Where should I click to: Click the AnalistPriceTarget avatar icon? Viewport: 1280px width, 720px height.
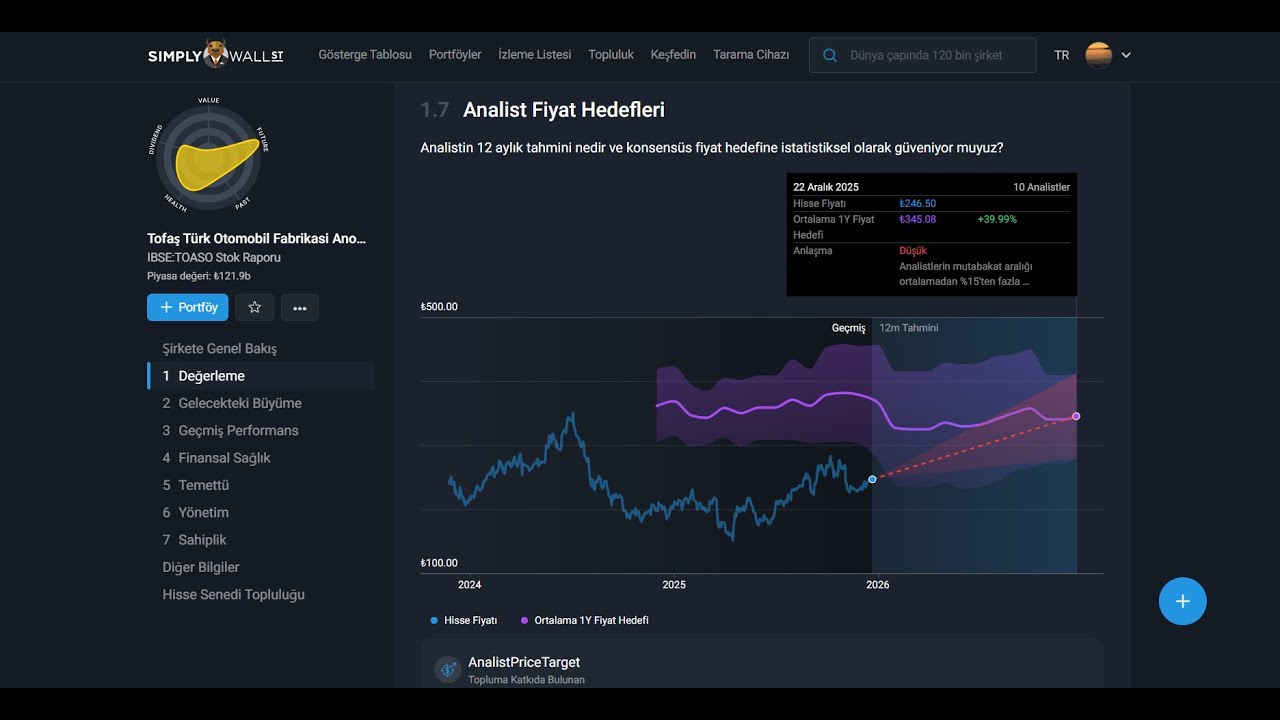448,669
